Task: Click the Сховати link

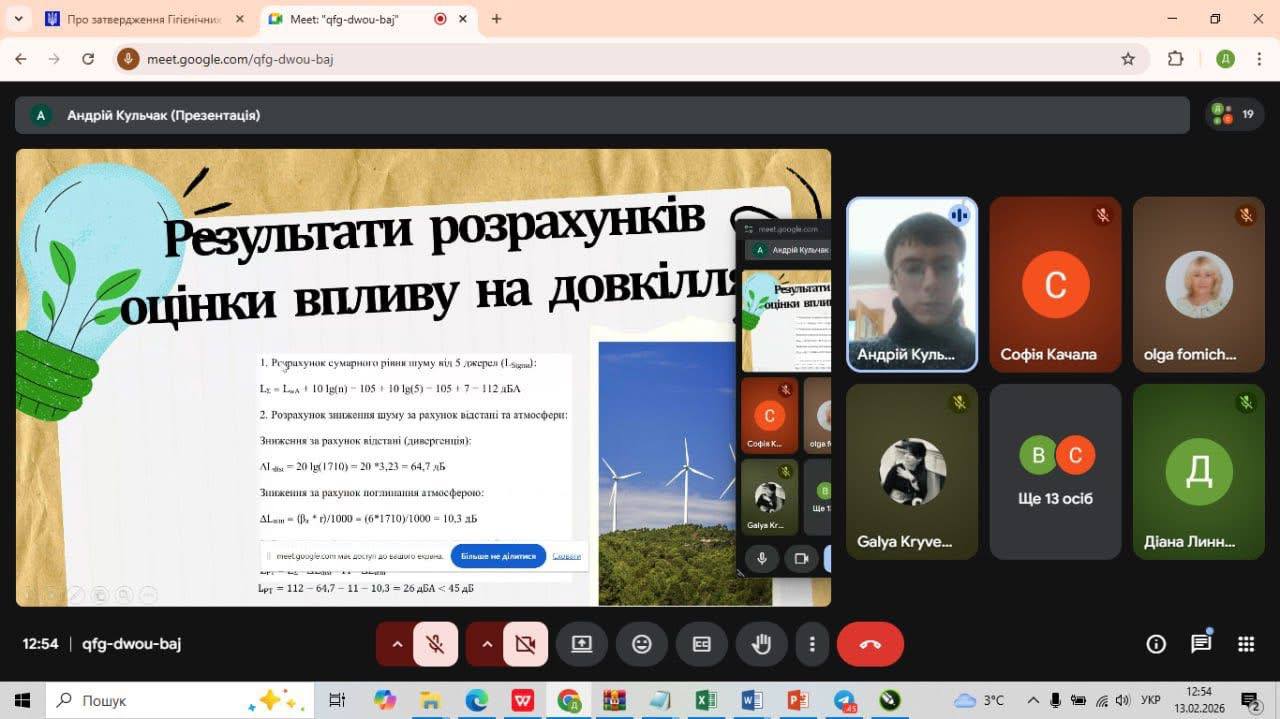Action: tap(566, 556)
